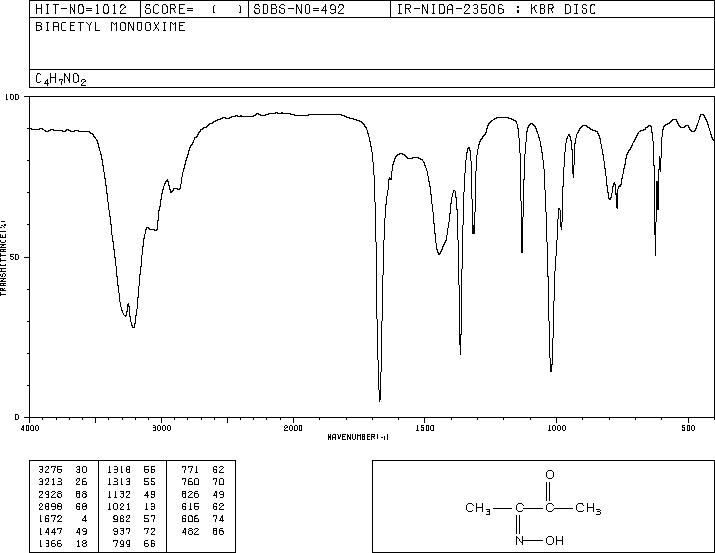This screenshot has height=553, width=715.
Task: Click the 937 peak table entry
Action: point(122,532)
